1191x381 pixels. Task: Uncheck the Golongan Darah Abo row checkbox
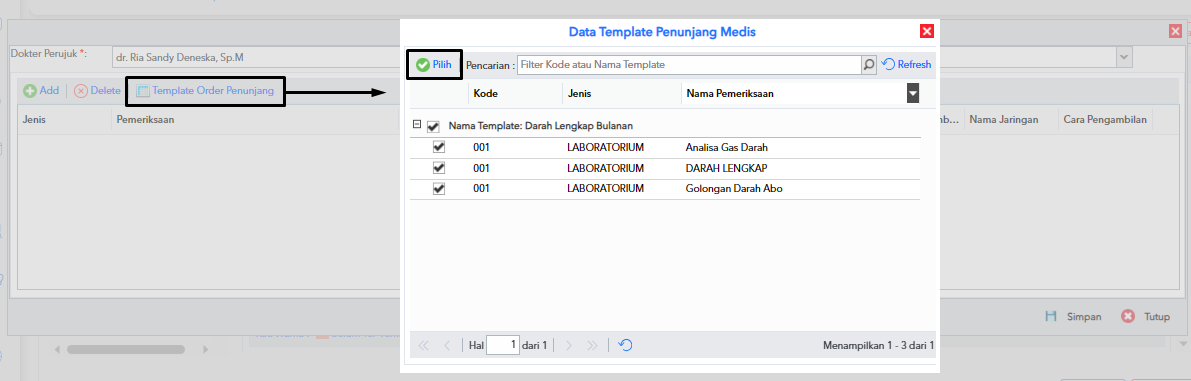(x=438, y=188)
